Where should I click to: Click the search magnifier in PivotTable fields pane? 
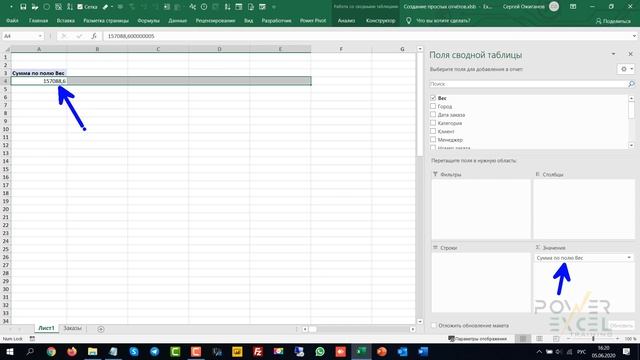pos(631,84)
